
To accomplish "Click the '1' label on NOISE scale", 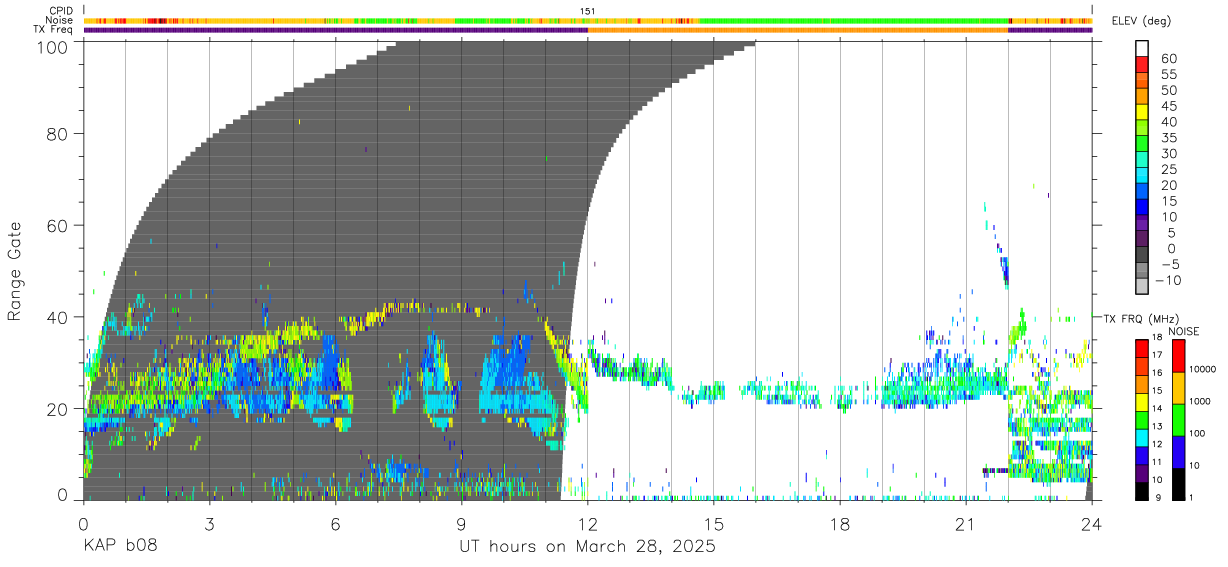I will [1192, 496].
